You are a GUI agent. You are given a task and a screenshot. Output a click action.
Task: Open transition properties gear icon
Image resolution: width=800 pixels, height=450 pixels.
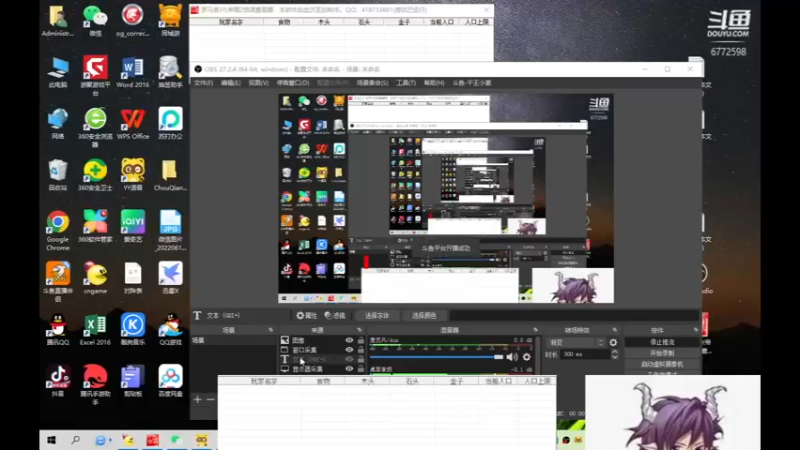tap(613, 342)
